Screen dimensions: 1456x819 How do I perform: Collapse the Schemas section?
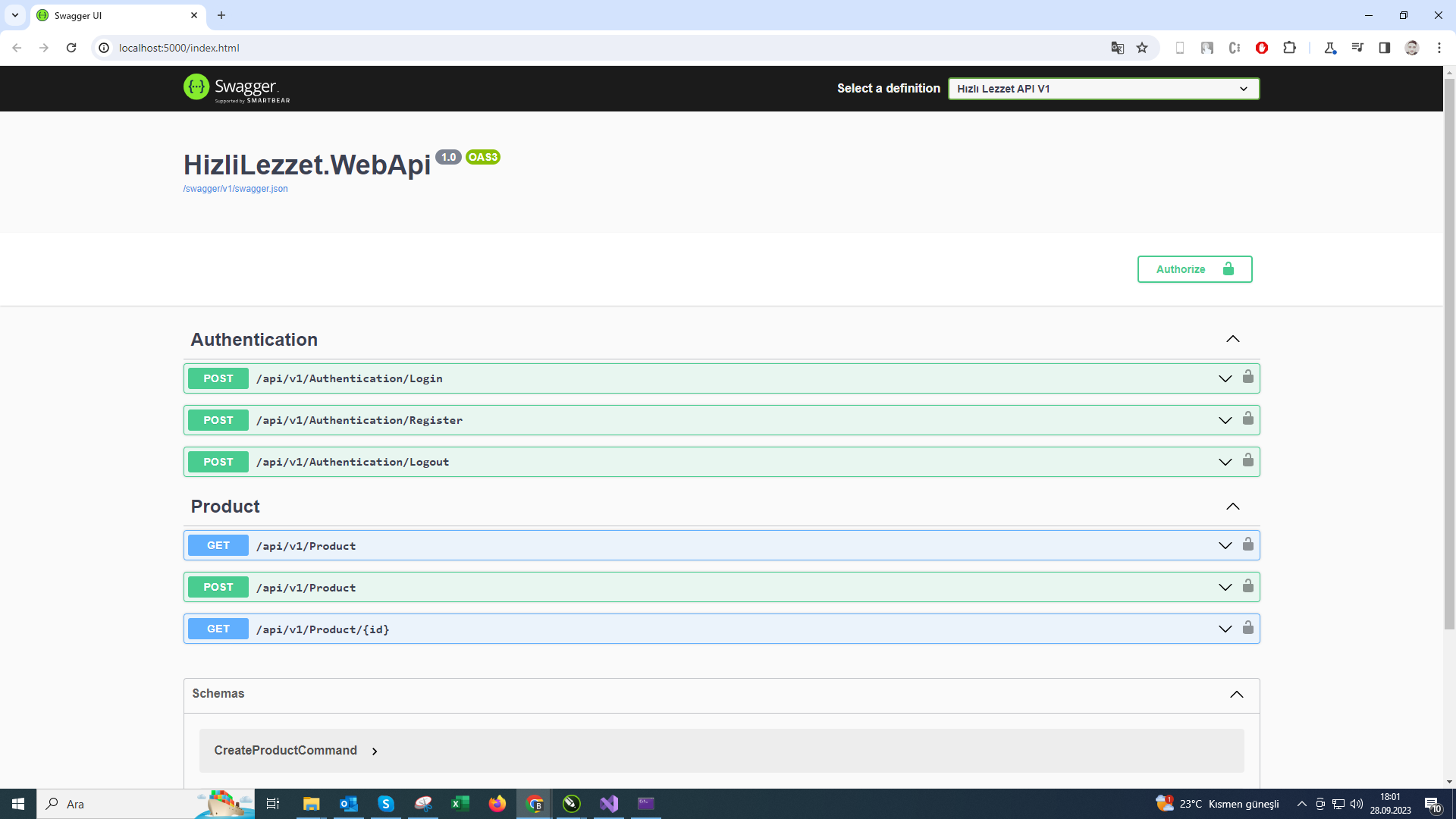(1236, 694)
